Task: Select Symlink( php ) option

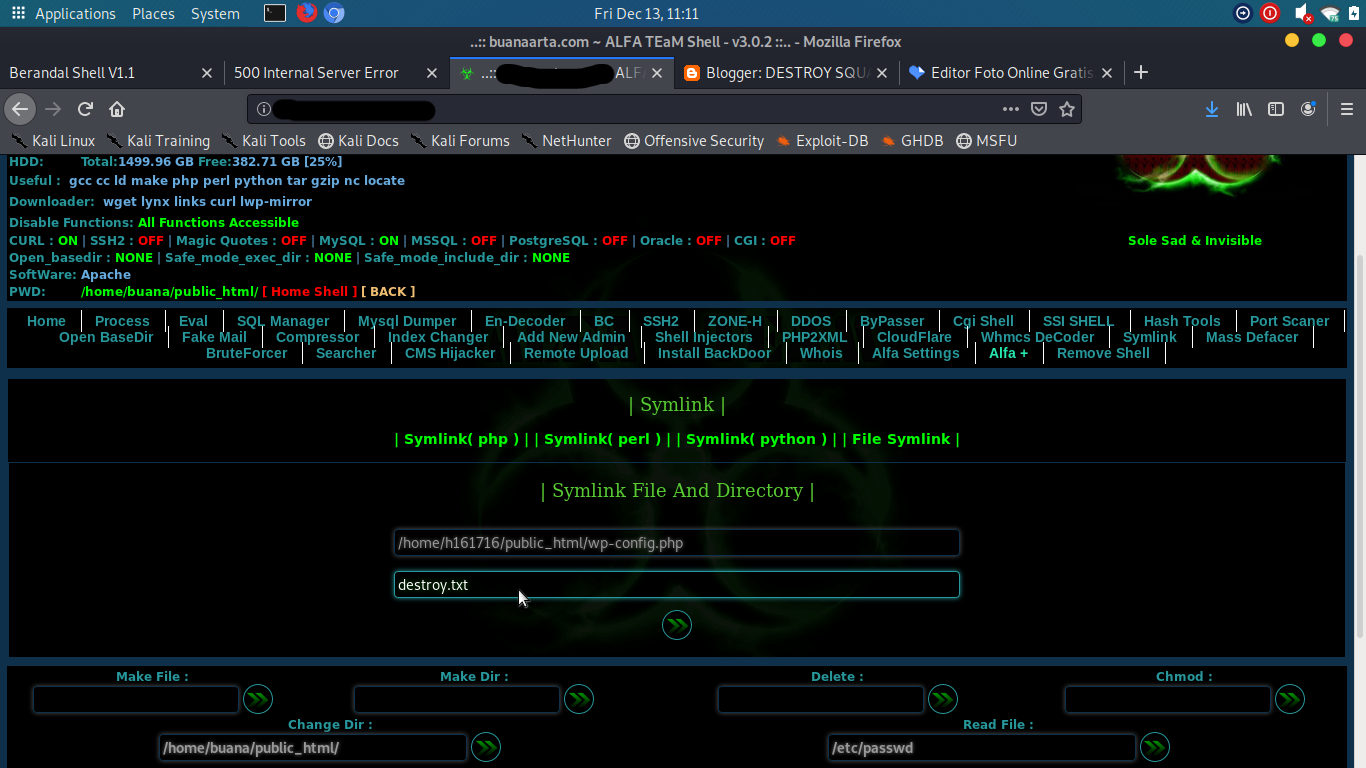Action: pos(460,439)
